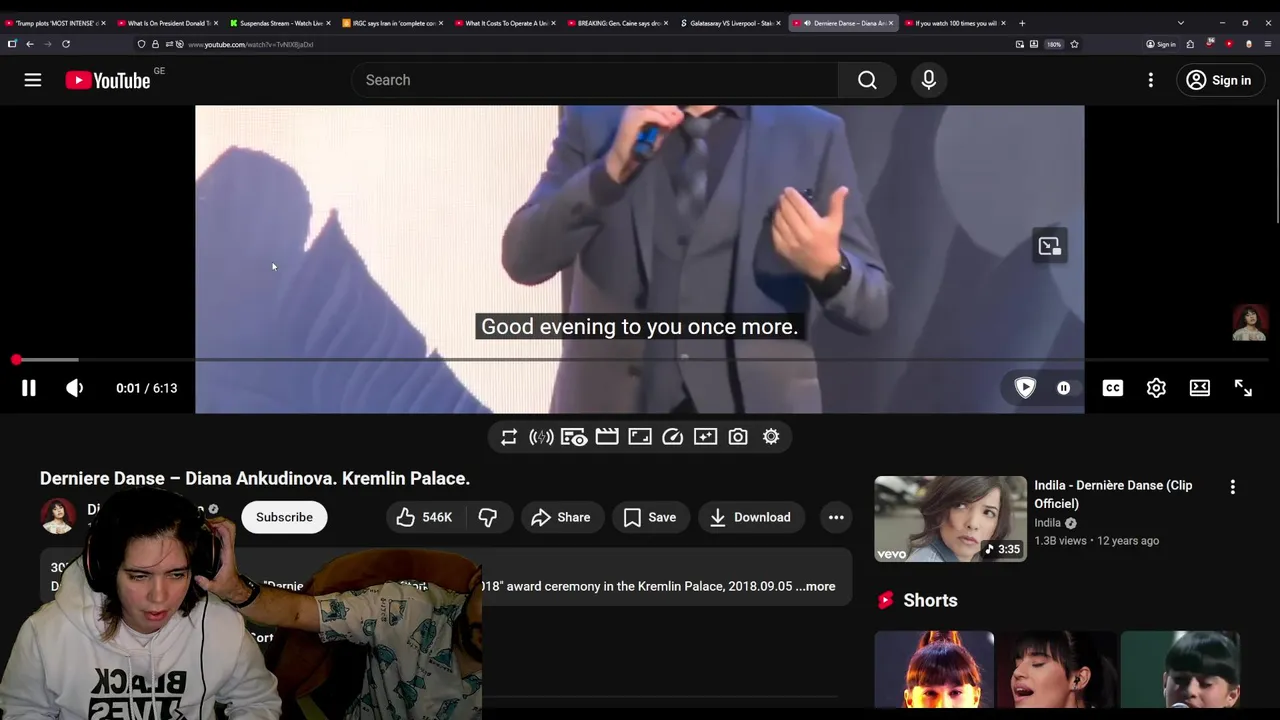Open video player settings gear
Image resolution: width=1280 pixels, height=720 pixels.
coord(1156,388)
